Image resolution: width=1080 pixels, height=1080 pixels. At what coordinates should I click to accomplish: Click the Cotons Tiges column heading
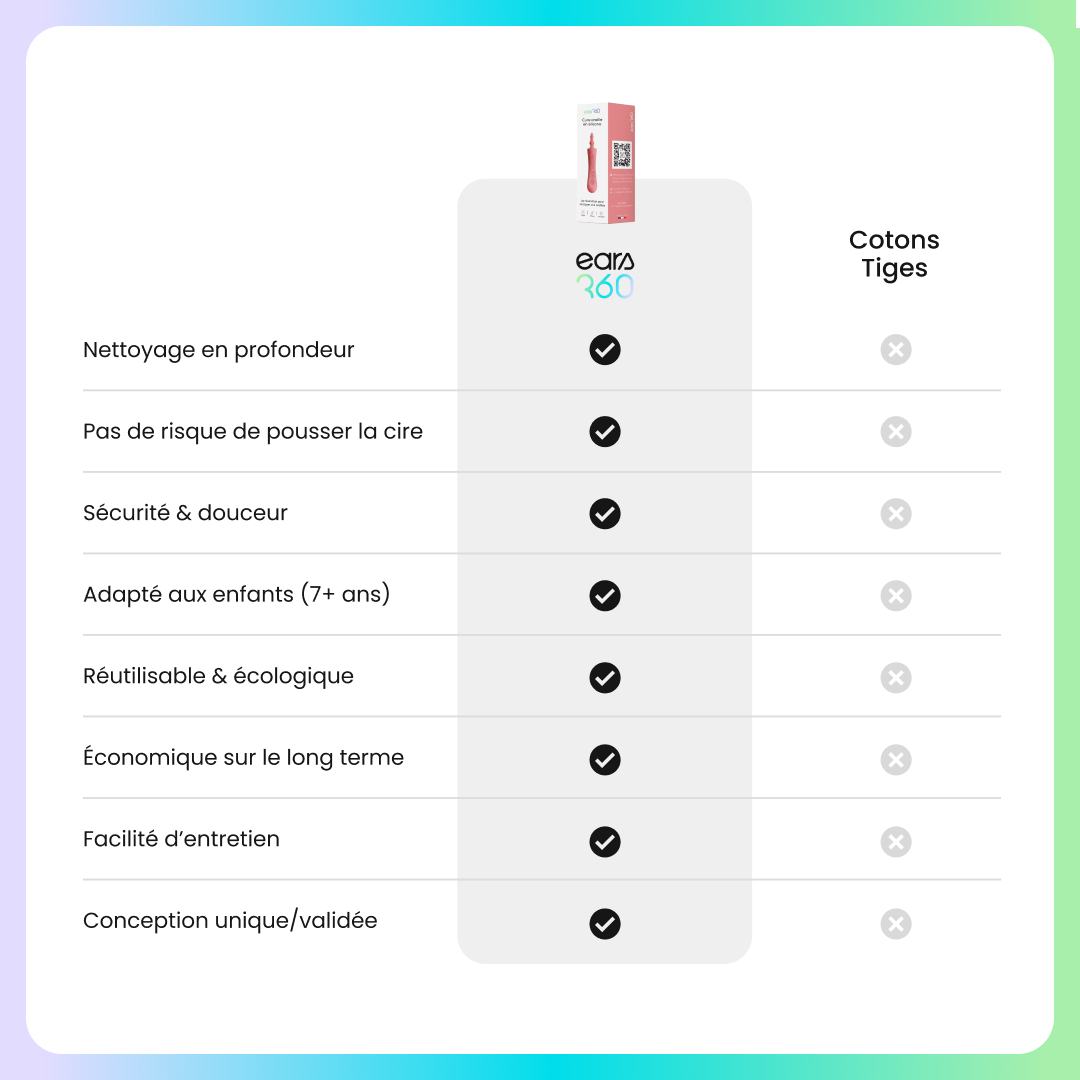894,254
